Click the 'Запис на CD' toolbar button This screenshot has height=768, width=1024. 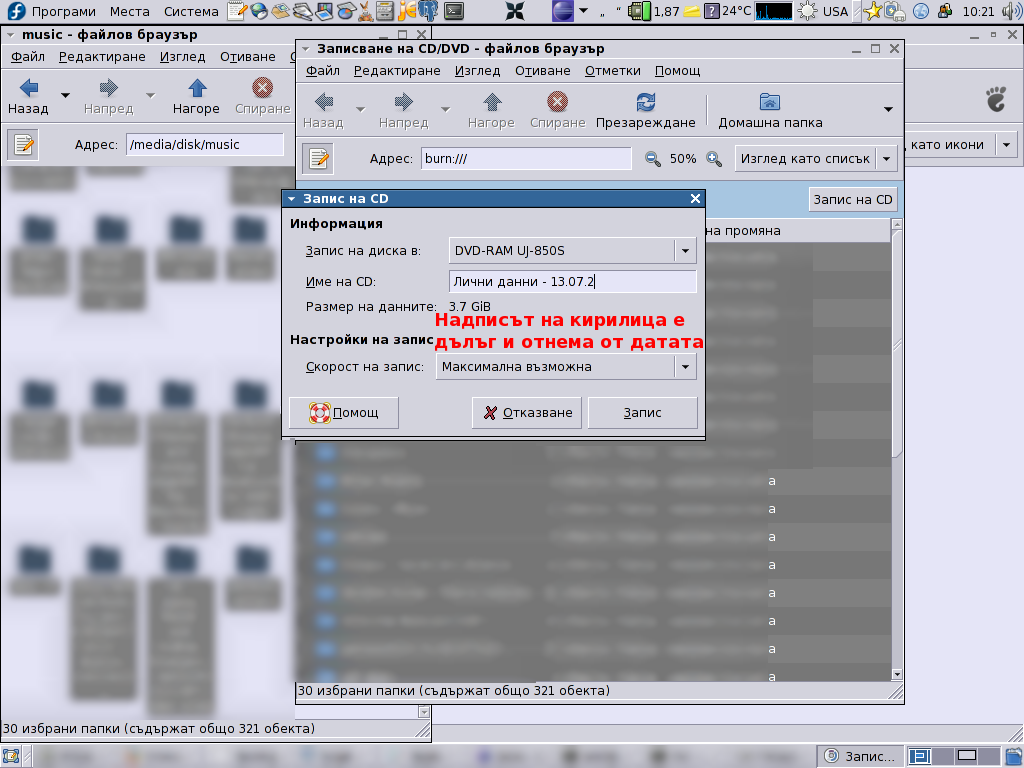(x=852, y=199)
